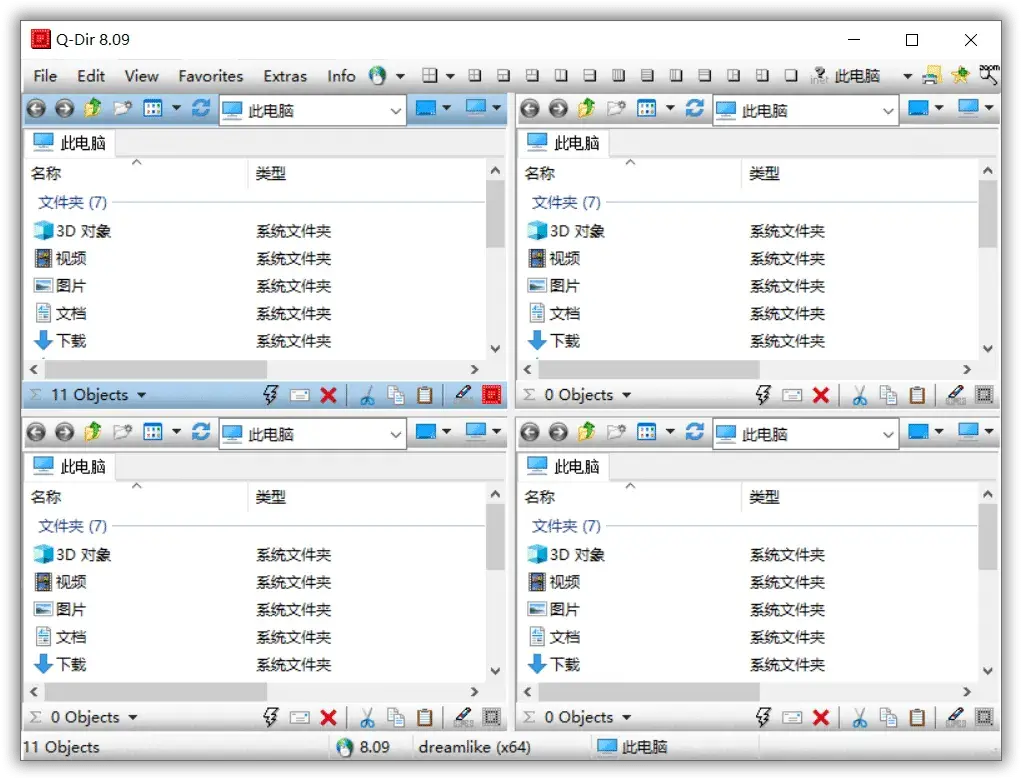Image resolution: width=1022 pixels, height=781 pixels.
Task: Click dreamlike (x64) in status bar
Action: (x=474, y=747)
